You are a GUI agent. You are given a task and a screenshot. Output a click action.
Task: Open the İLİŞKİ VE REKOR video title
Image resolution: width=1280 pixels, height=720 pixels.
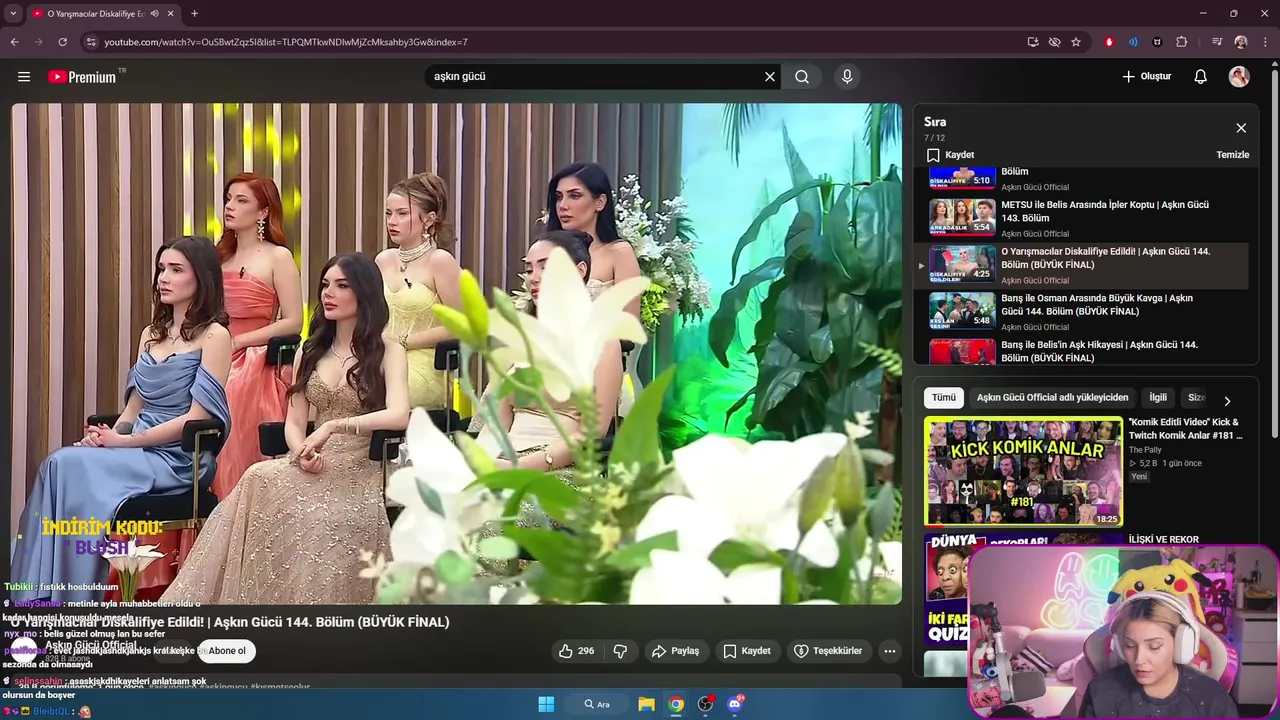1163,540
